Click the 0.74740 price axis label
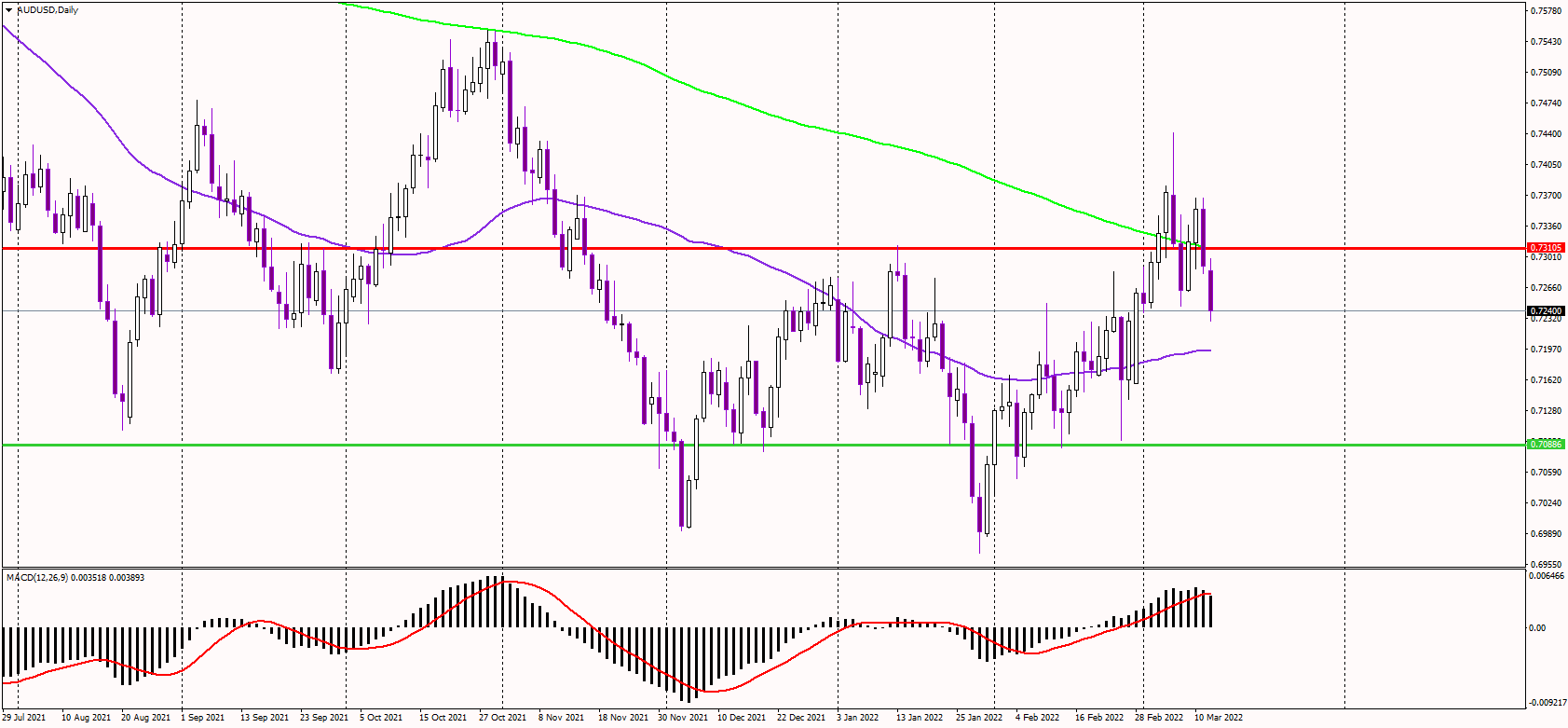This screenshot has height=728, width=1568. pos(1547,103)
